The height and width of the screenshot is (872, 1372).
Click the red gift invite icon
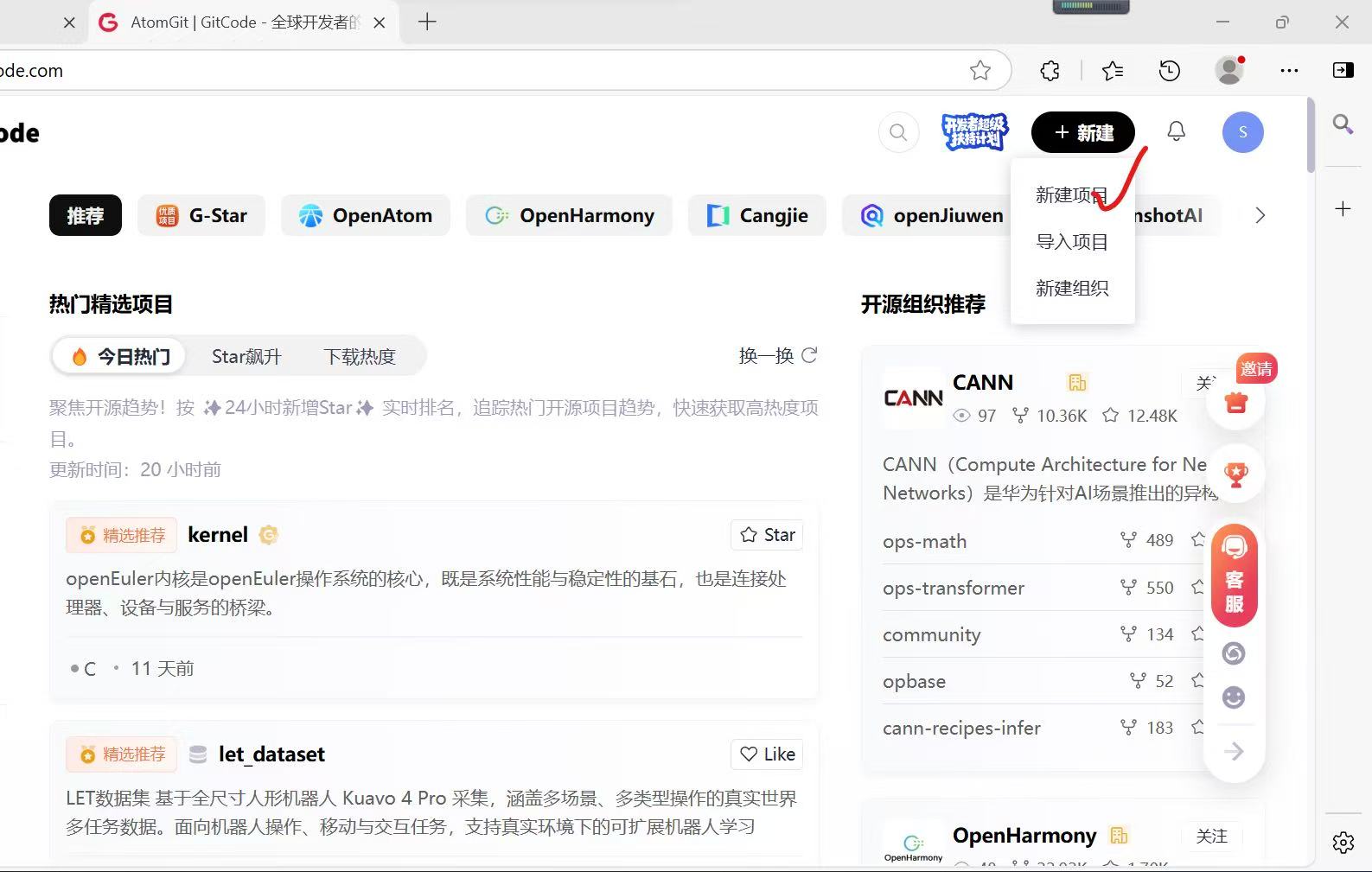pos(1236,402)
